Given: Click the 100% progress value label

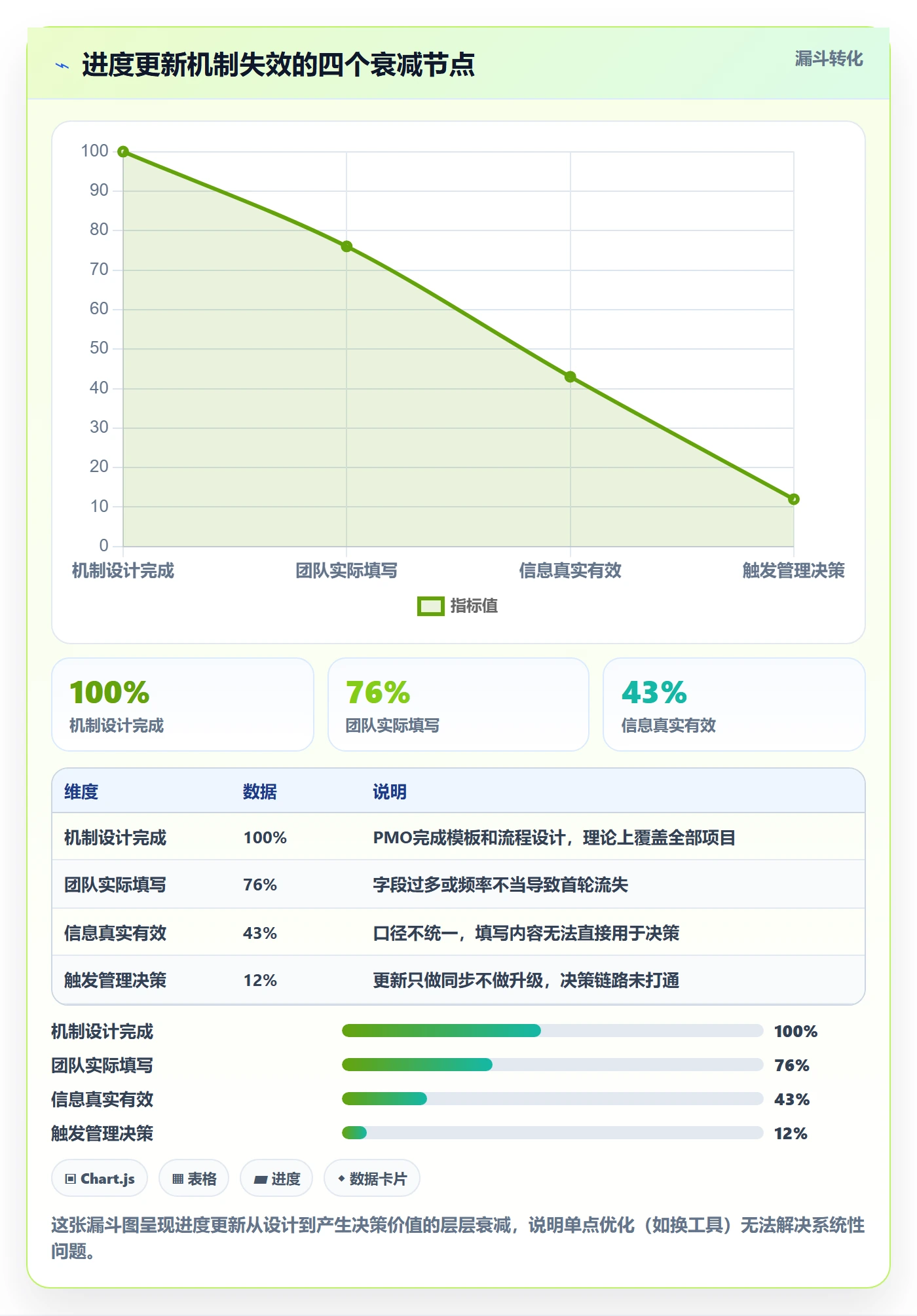Looking at the screenshot, I should (x=796, y=1032).
